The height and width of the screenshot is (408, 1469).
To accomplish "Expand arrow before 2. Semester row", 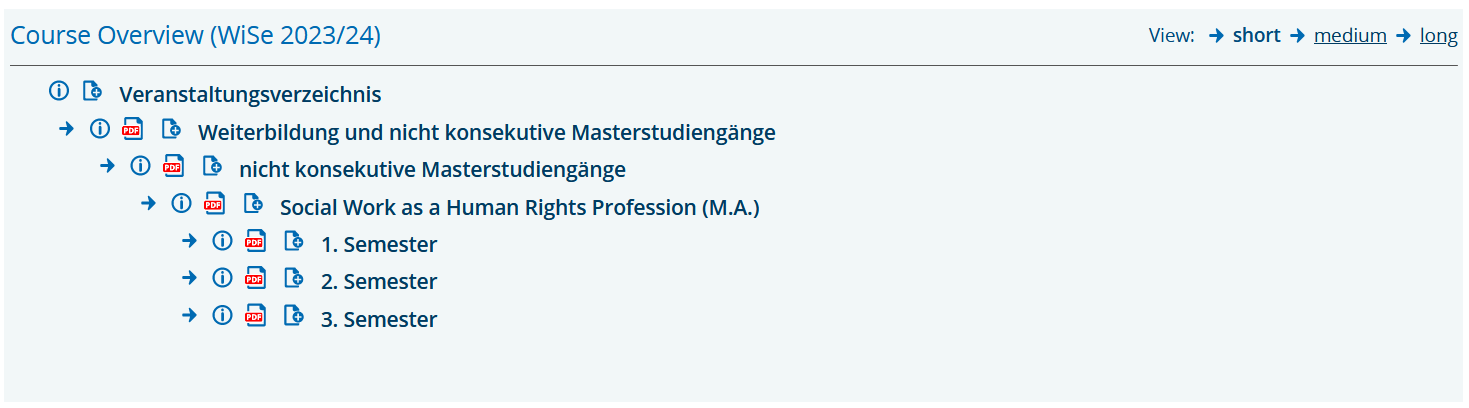I will coord(189,278).
